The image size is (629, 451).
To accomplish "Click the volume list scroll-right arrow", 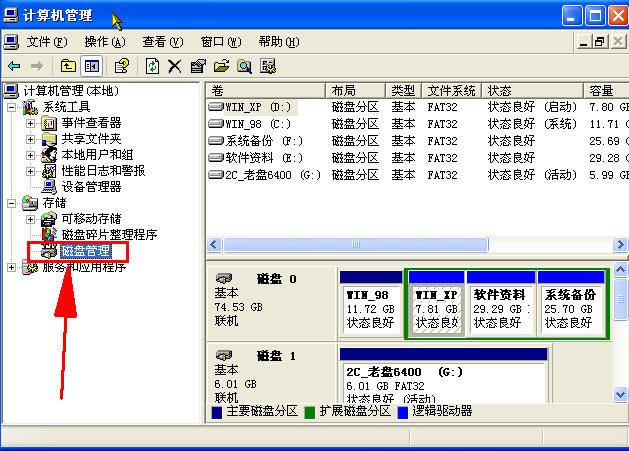I will (x=620, y=244).
